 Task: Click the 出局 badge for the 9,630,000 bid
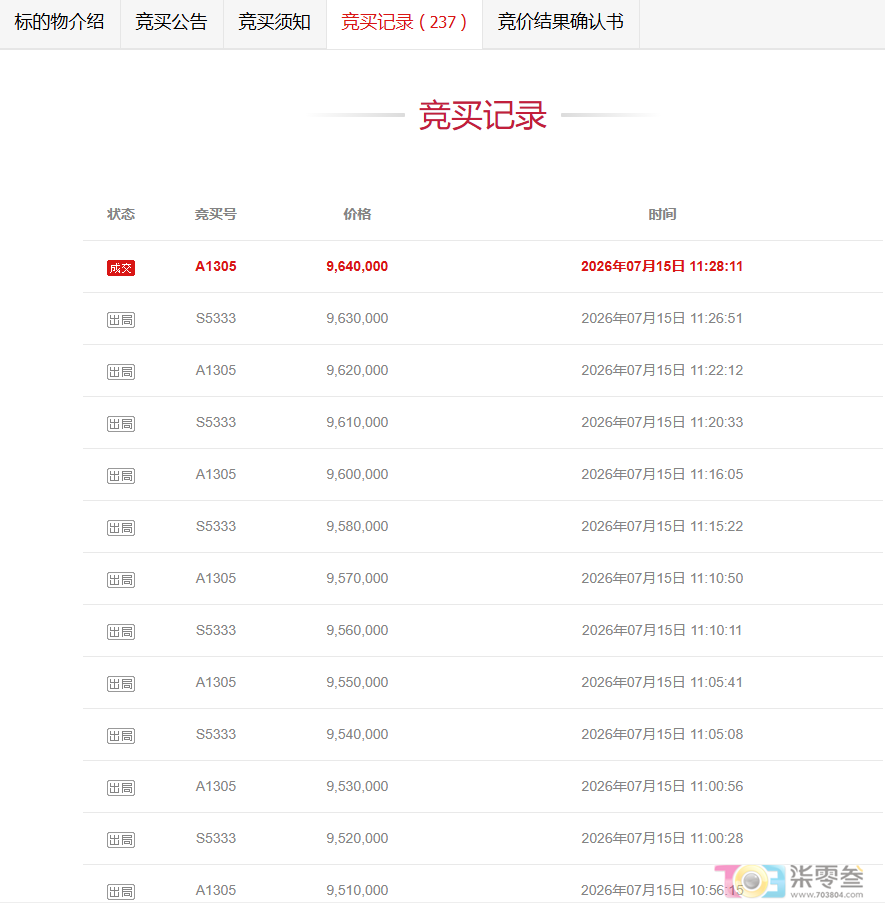click(121, 320)
